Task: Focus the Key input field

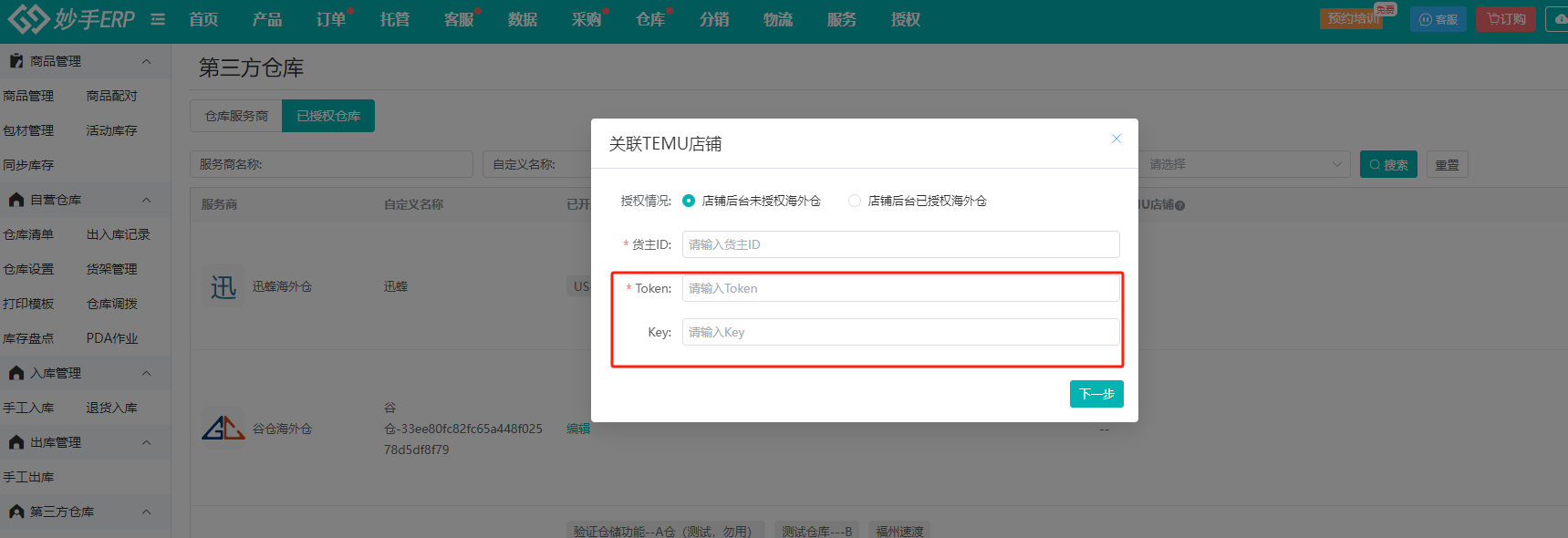Action: [x=900, y=332]
